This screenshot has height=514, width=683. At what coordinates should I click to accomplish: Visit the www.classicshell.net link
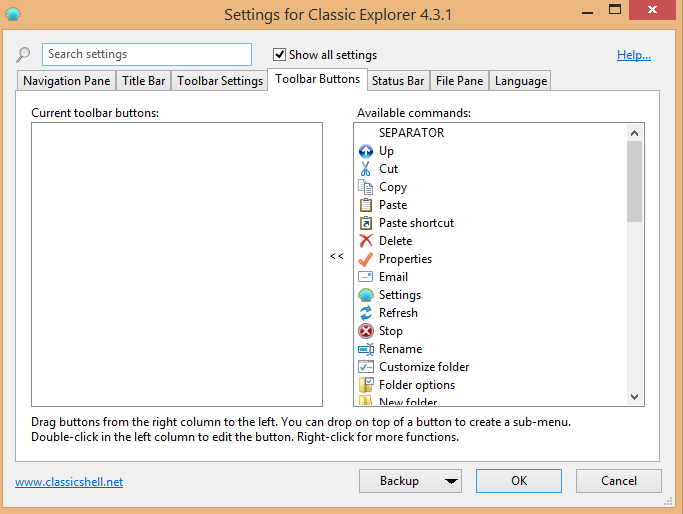click(69, 482)
